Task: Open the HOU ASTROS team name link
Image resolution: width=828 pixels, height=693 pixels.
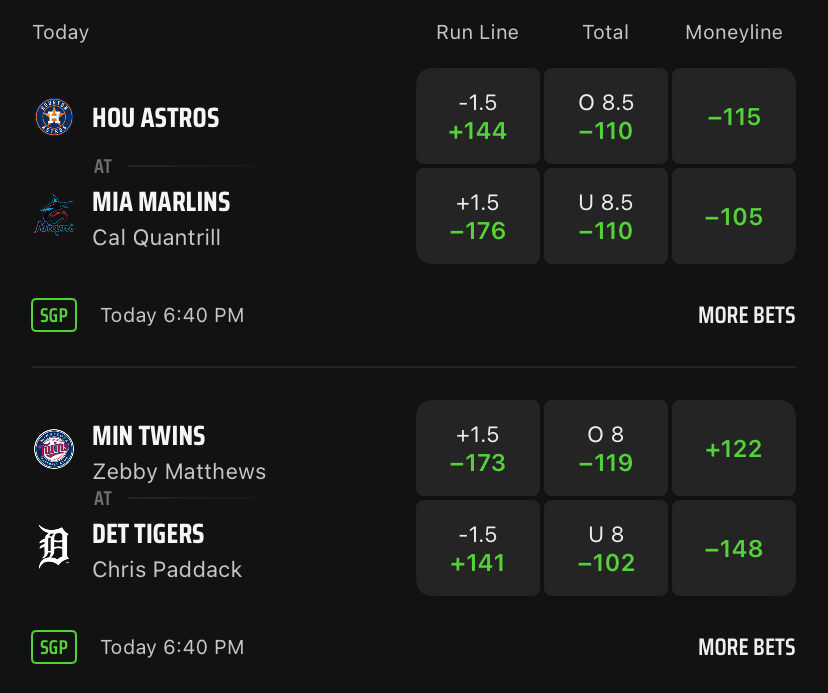Action: tap(155, 118)
